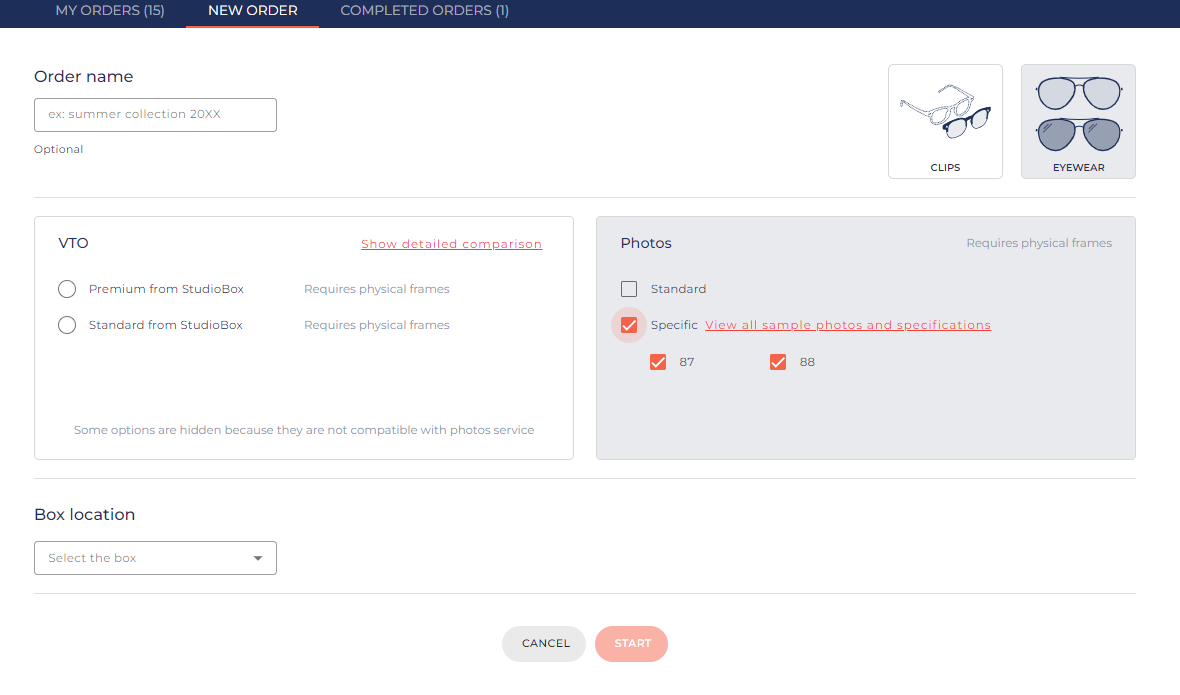
Task: Focus the Order name text field
Action: 155,115
